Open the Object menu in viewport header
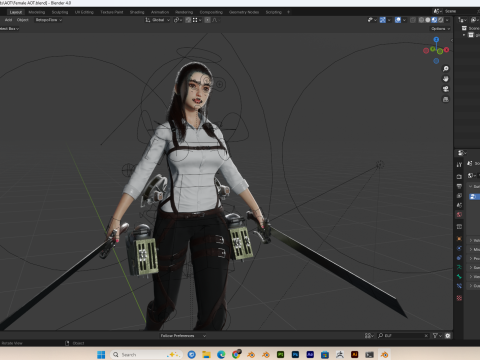This screenshot has width=480, height=360. [23, 20]
